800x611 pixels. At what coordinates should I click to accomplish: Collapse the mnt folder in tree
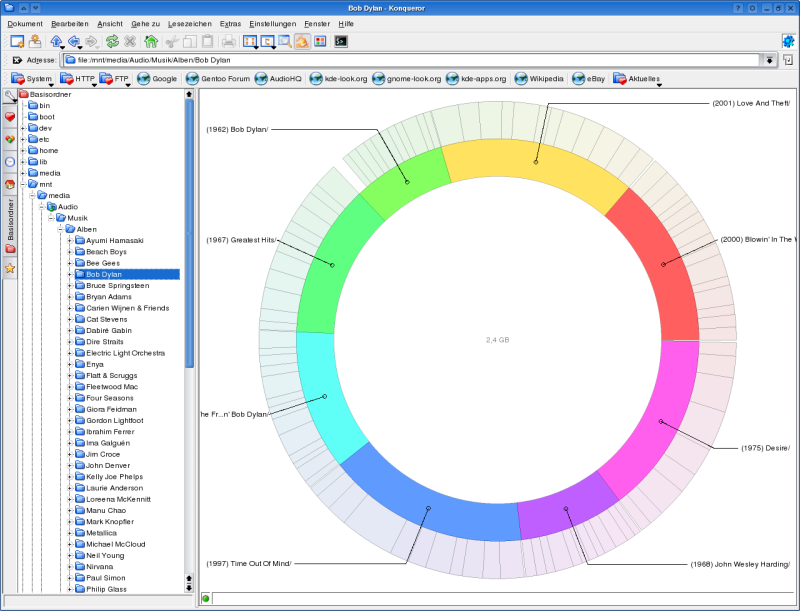tap(23, 184)
